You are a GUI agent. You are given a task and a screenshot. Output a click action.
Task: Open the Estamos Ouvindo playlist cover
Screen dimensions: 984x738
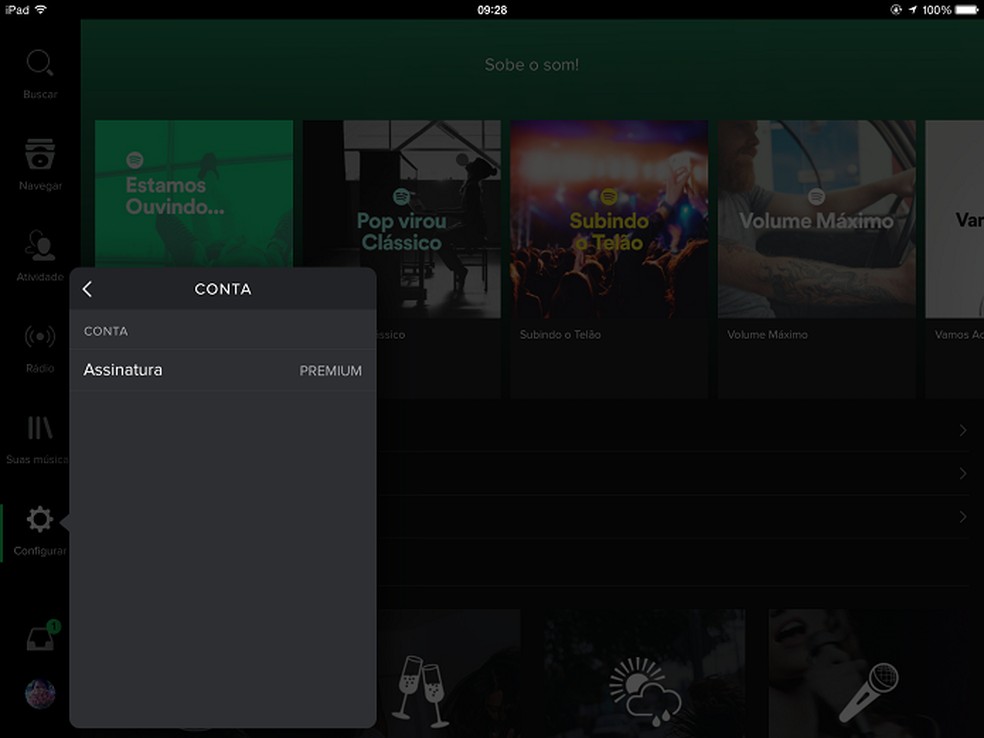pos(194,194)
